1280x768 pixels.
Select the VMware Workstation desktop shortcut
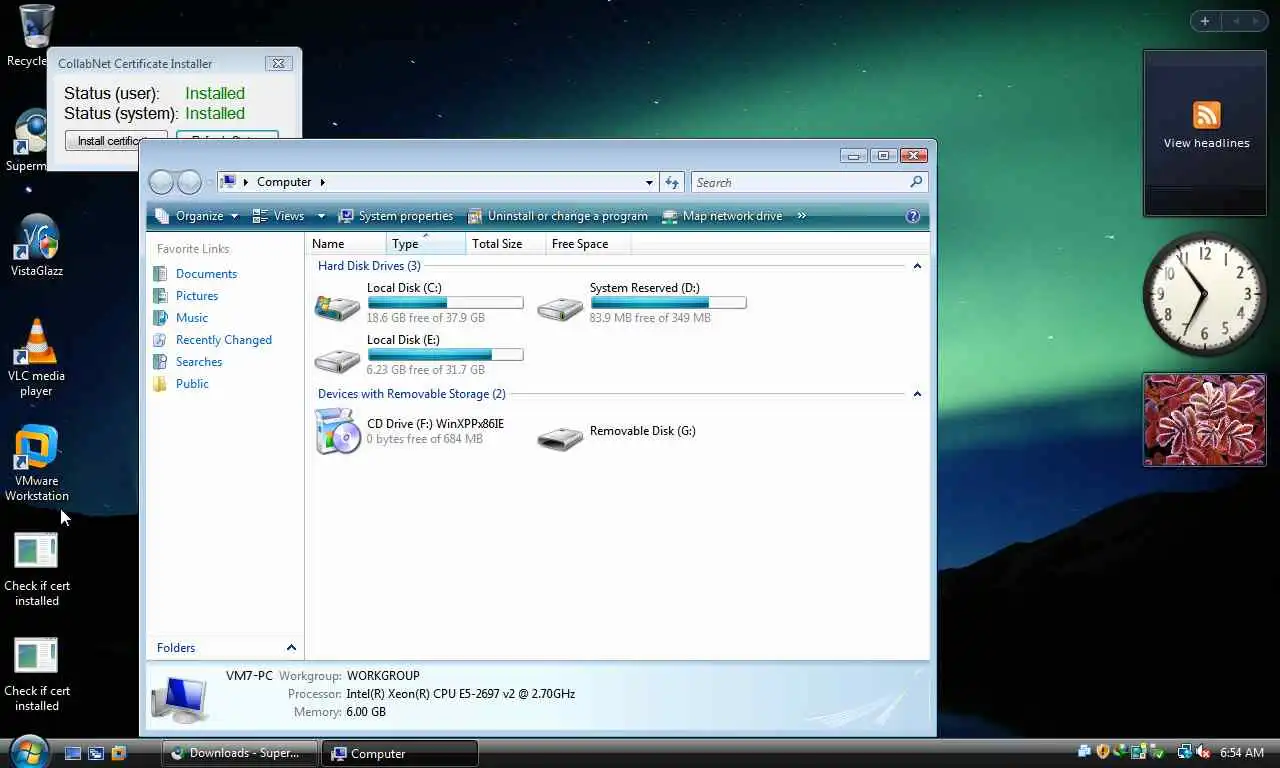(x=37, y=464)
